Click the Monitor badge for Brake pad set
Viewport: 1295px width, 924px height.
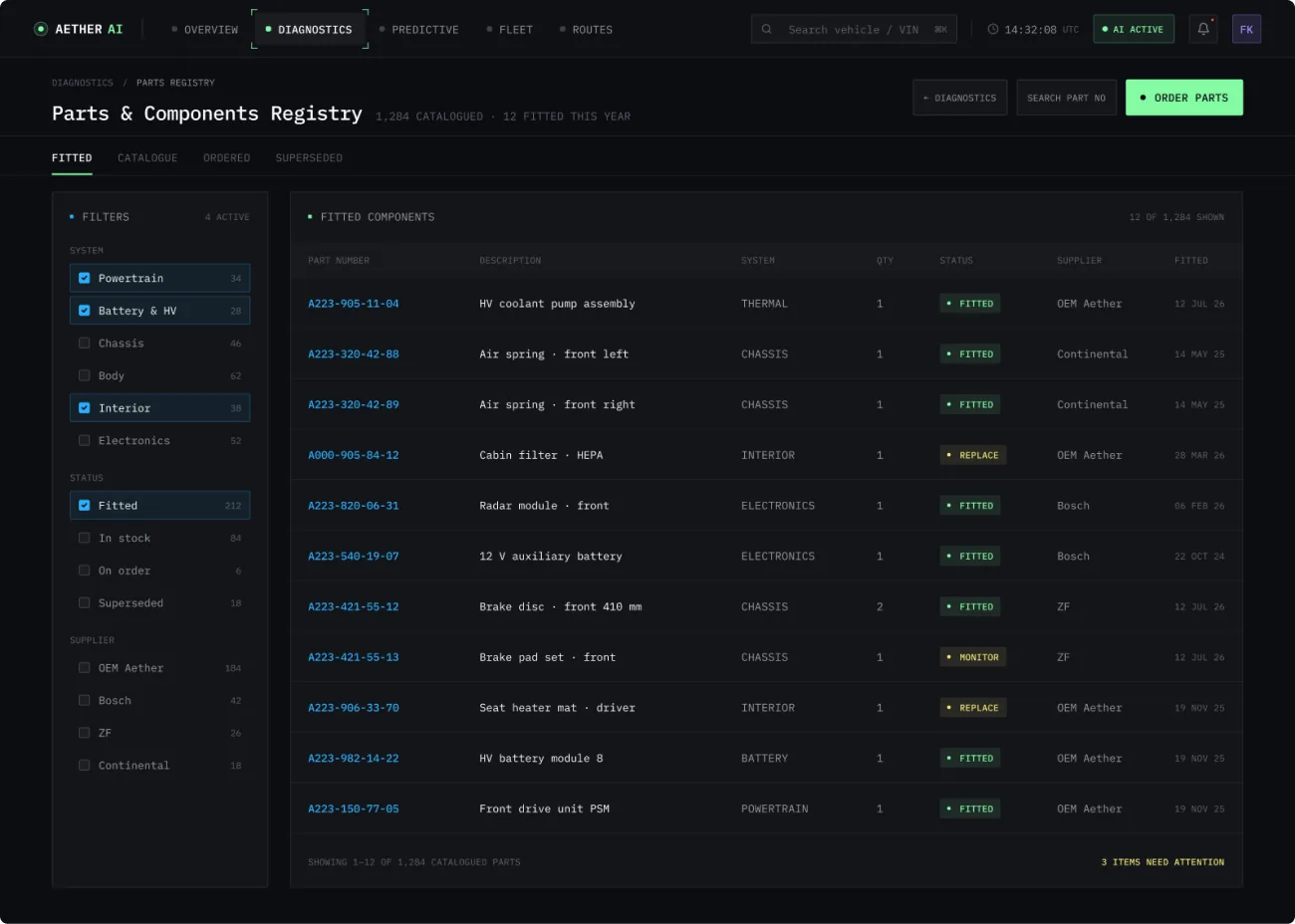[972, 657]
